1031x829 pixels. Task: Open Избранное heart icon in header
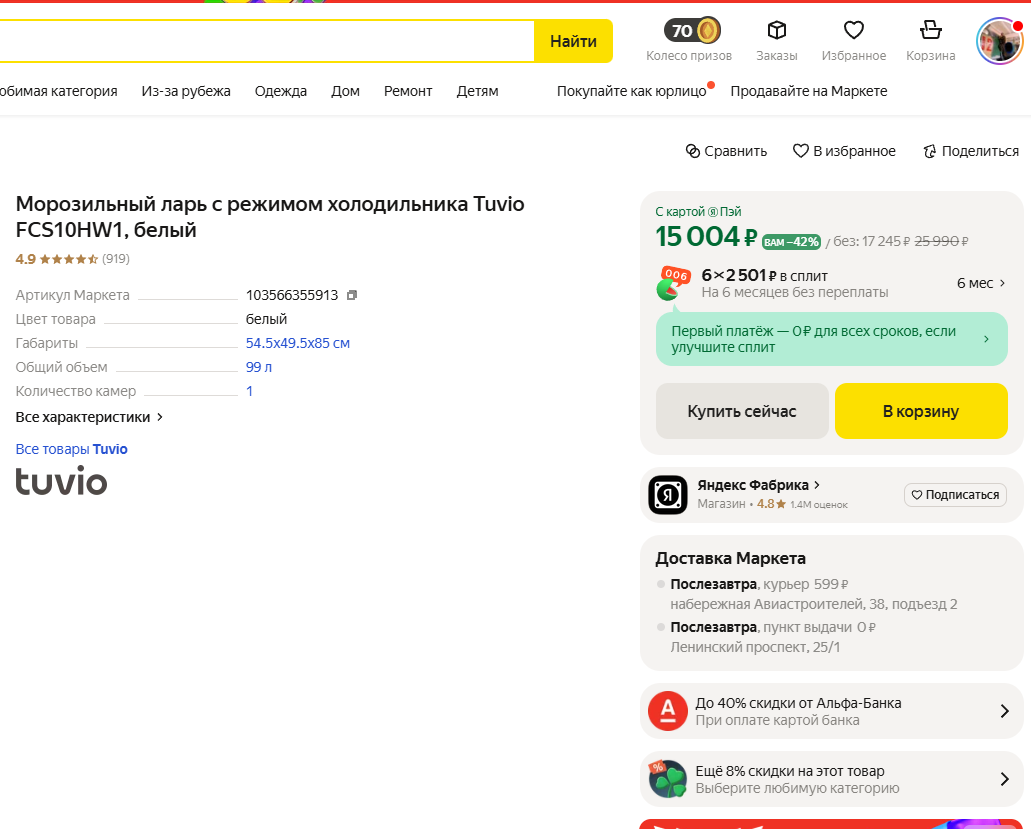point(853,31)
